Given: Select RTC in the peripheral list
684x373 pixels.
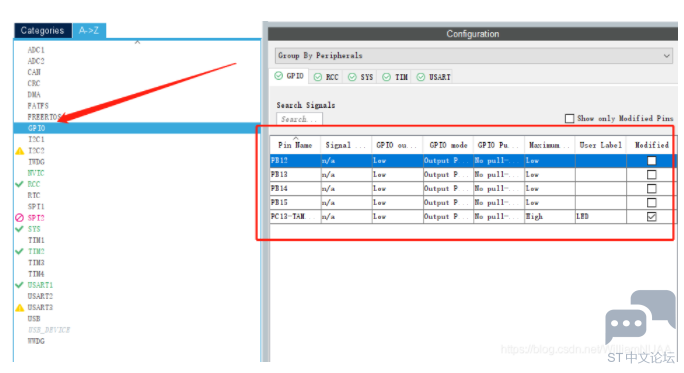Looking at the screenshot, I should (34, 195).
